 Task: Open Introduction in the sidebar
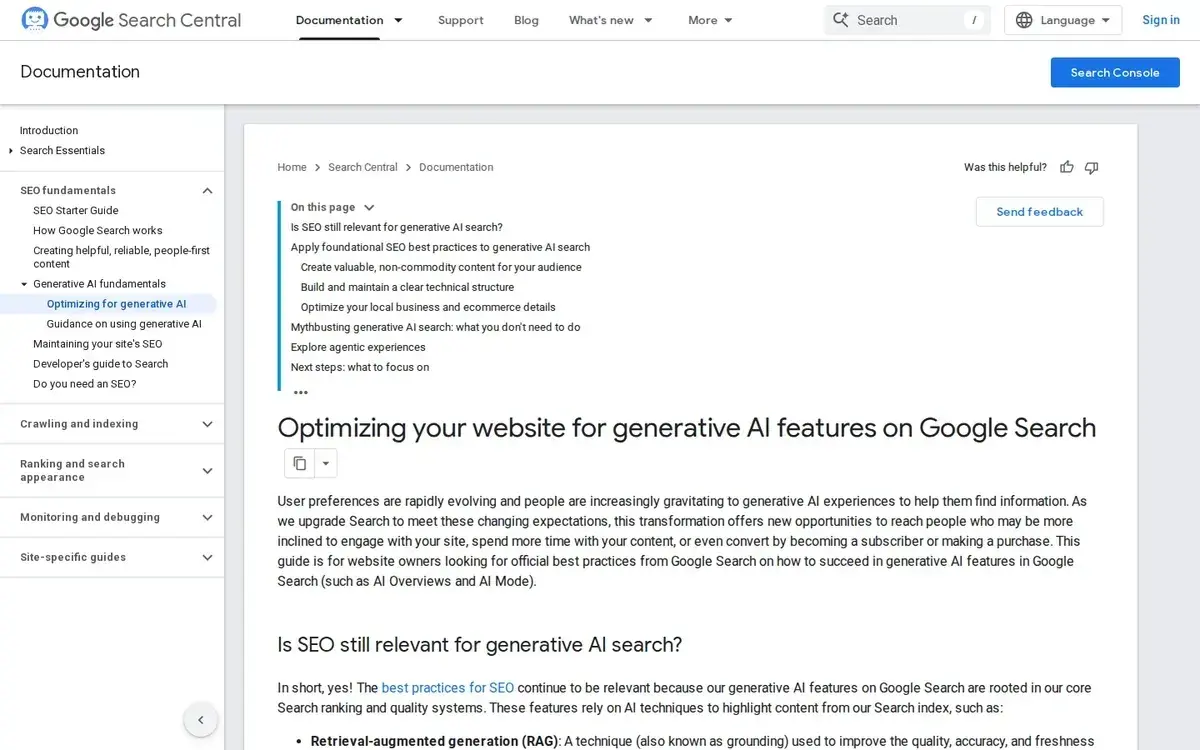(x=49, y=130)
